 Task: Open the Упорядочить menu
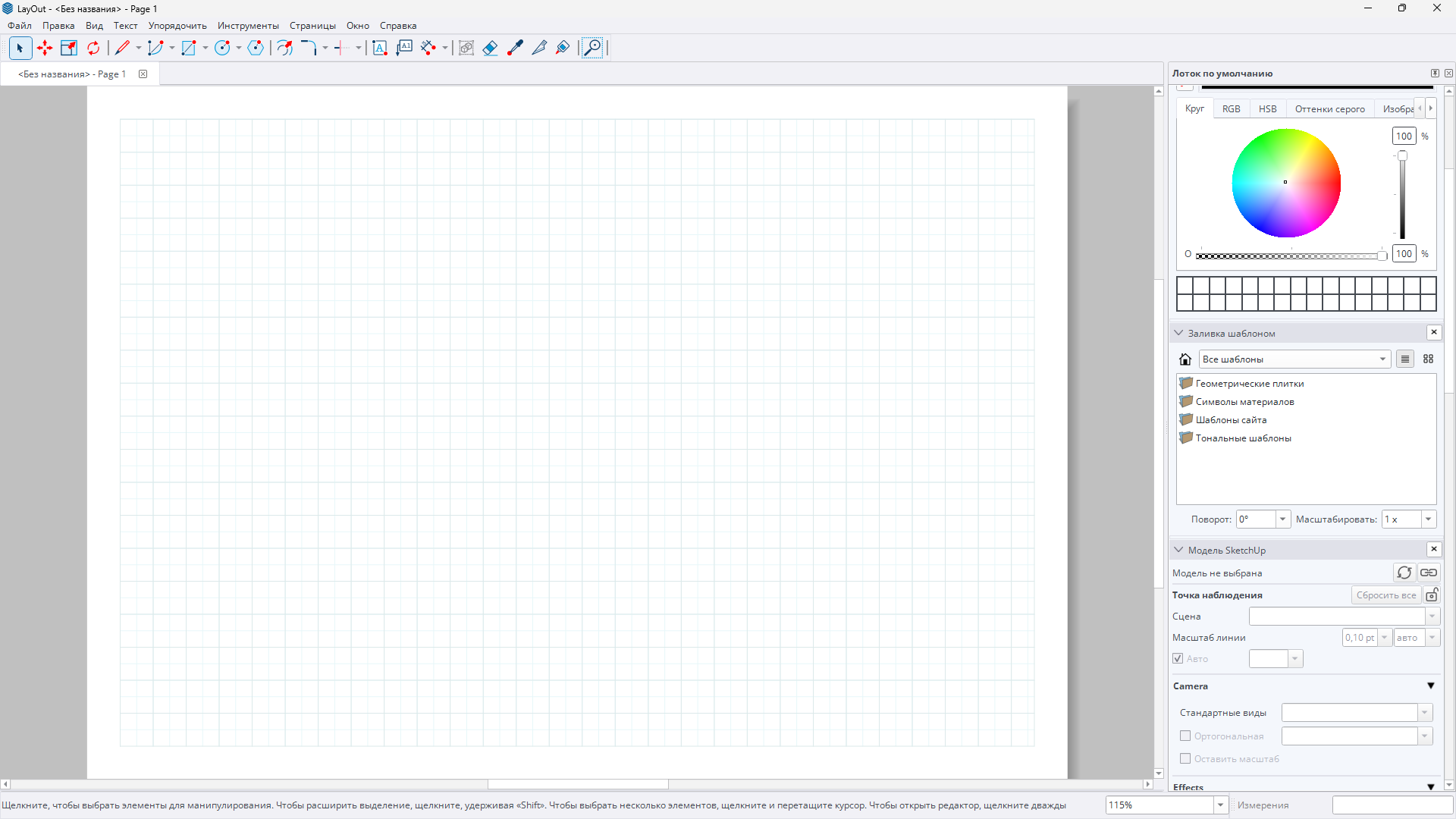(177, 26)
